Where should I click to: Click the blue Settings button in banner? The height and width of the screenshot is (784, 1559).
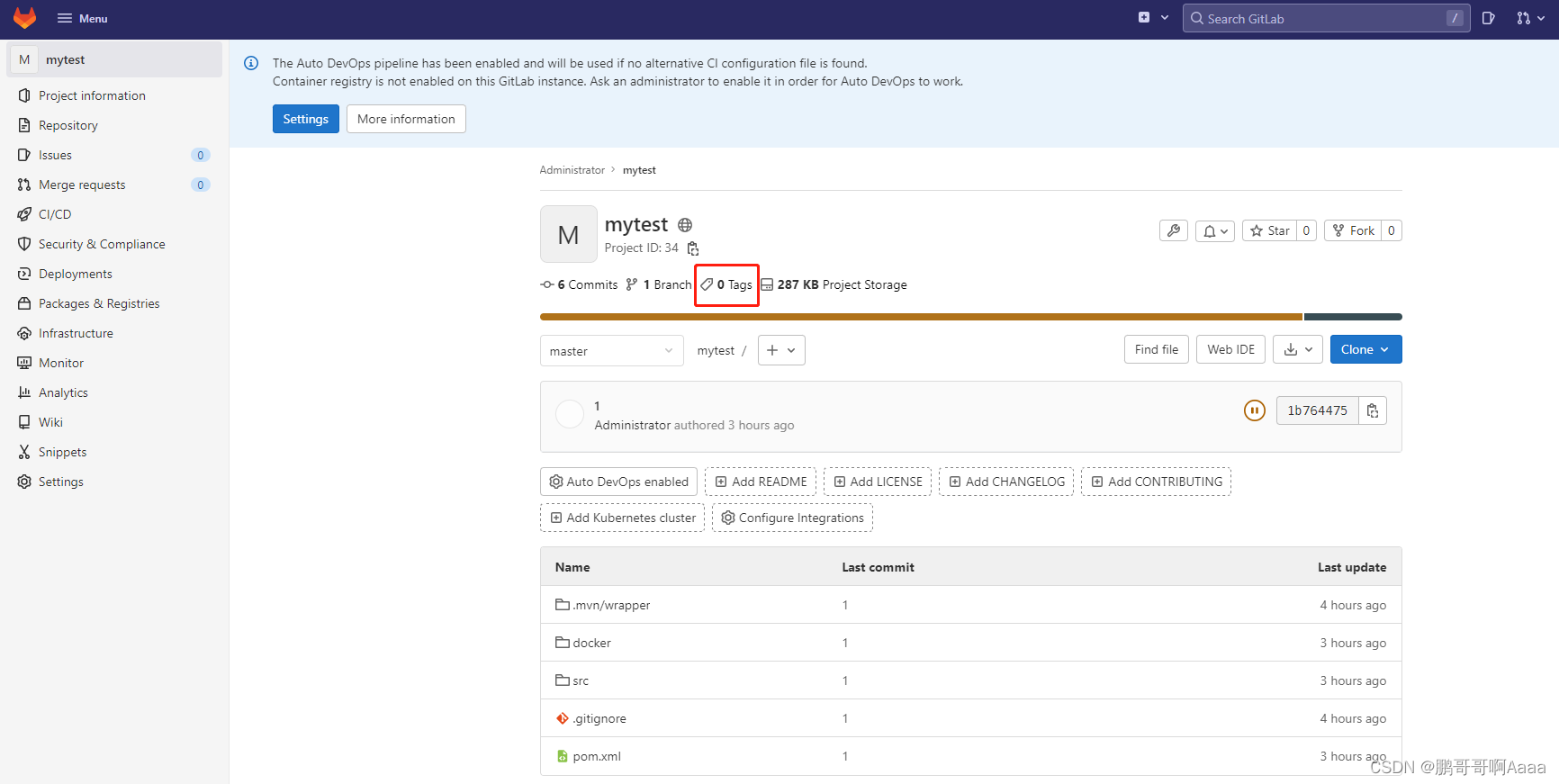tap(305, 119)
